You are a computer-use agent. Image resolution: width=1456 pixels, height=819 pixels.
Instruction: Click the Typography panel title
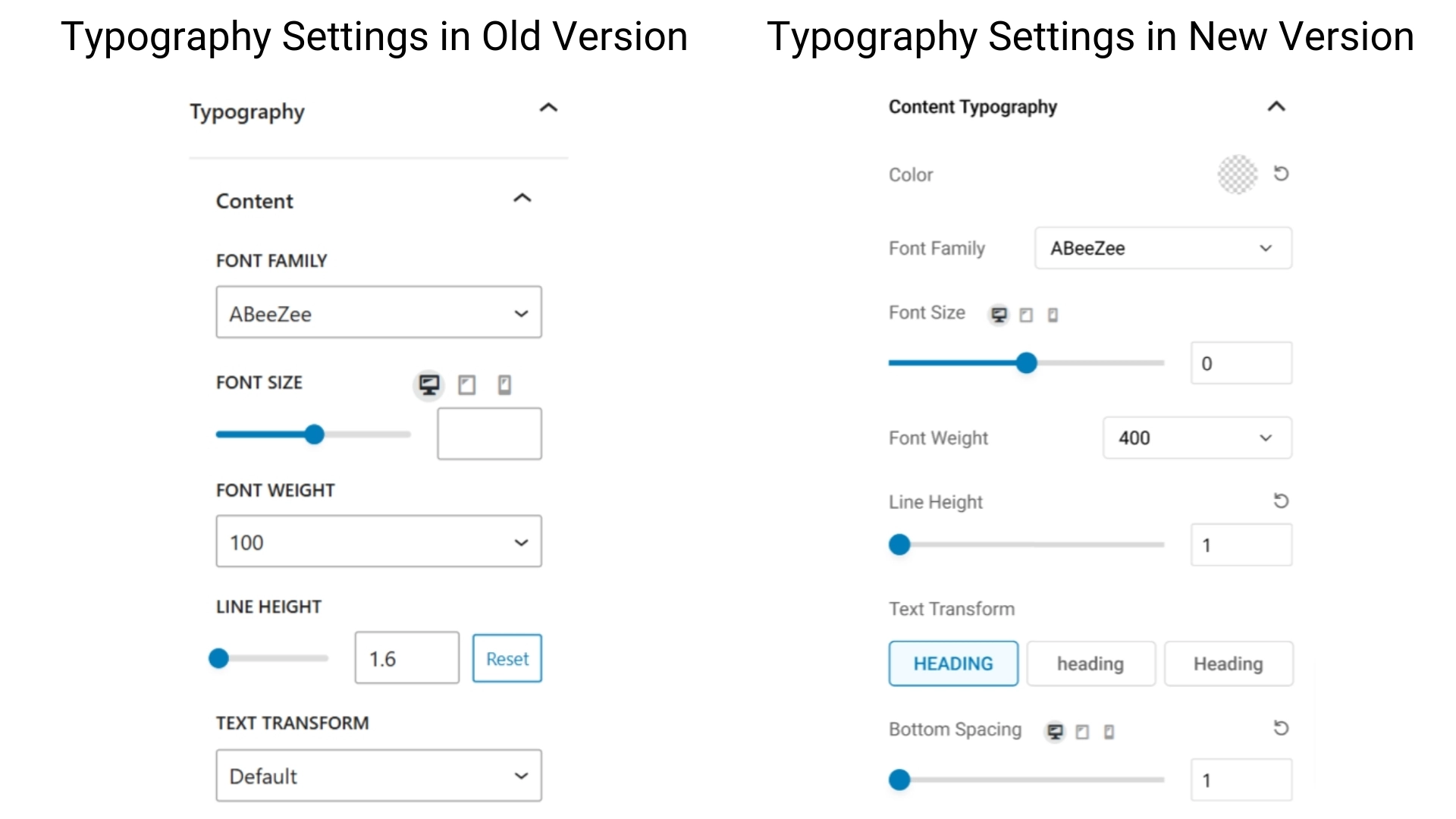[247, 112]
